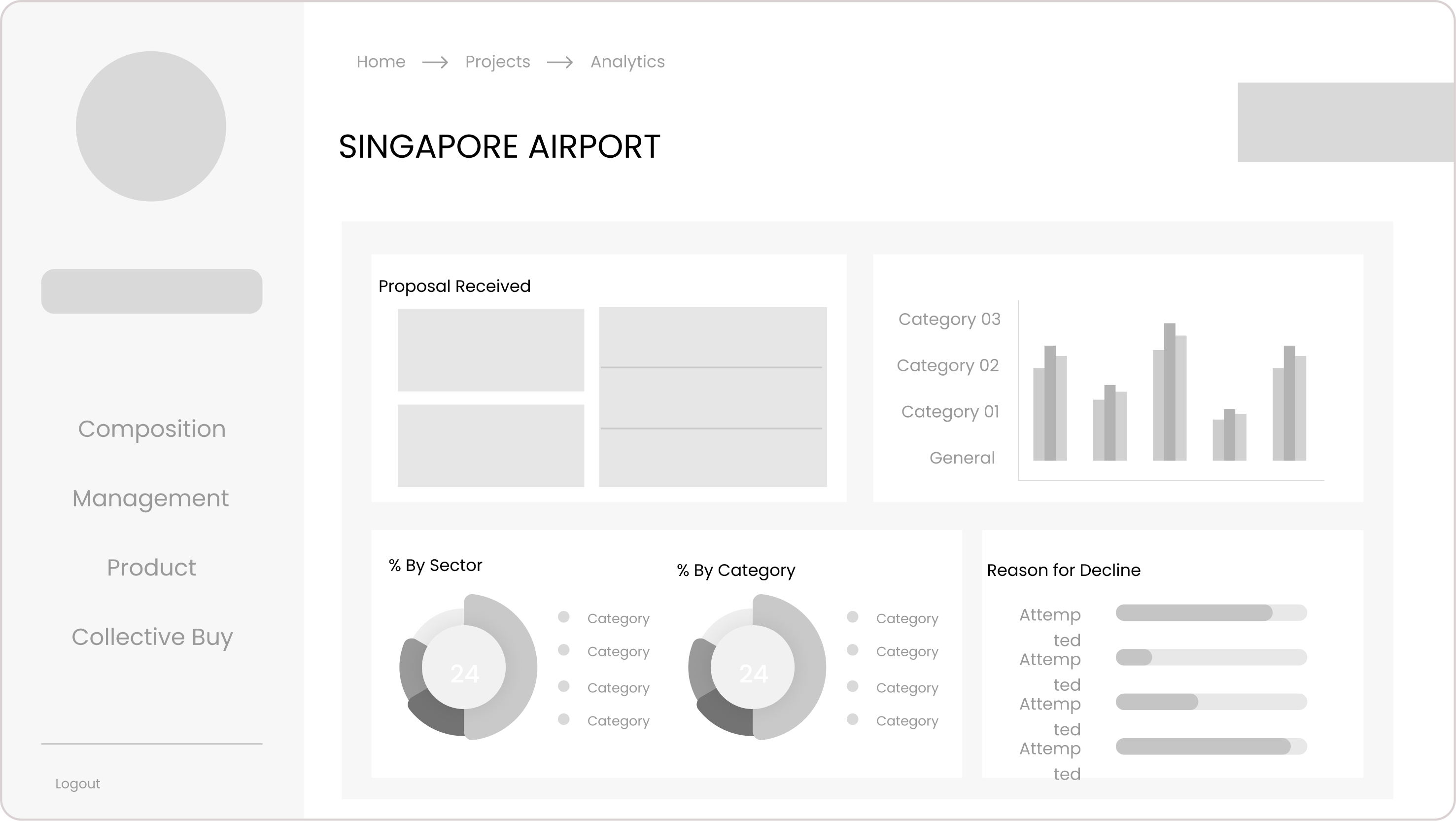This screenshot has width=1456, height=821.
Task: Click the arrow between Home and Projects
Action: coord(435,62)
